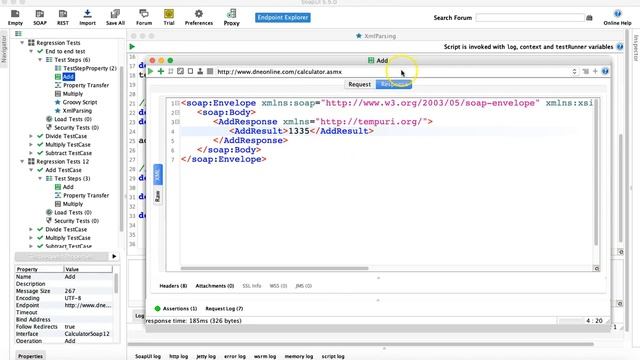Viewport: 640px width, 360px height.
Task: Open the Headers (8) tab
Action: click(173, 286)
